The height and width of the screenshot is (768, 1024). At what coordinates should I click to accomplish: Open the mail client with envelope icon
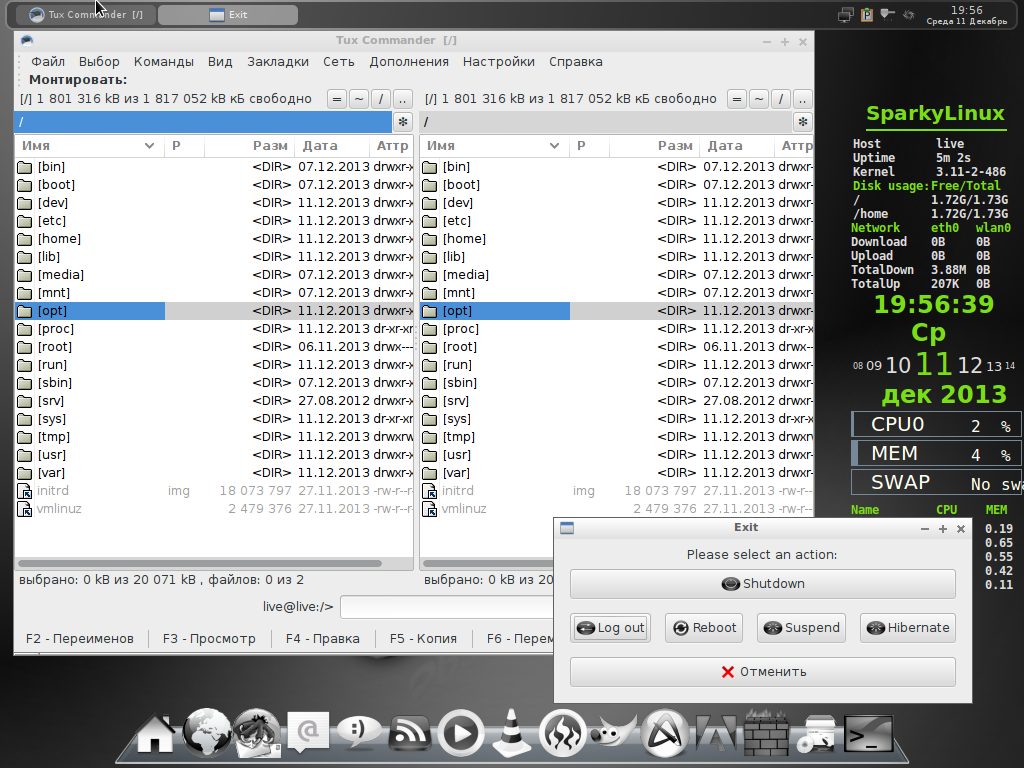coord(257,733)
